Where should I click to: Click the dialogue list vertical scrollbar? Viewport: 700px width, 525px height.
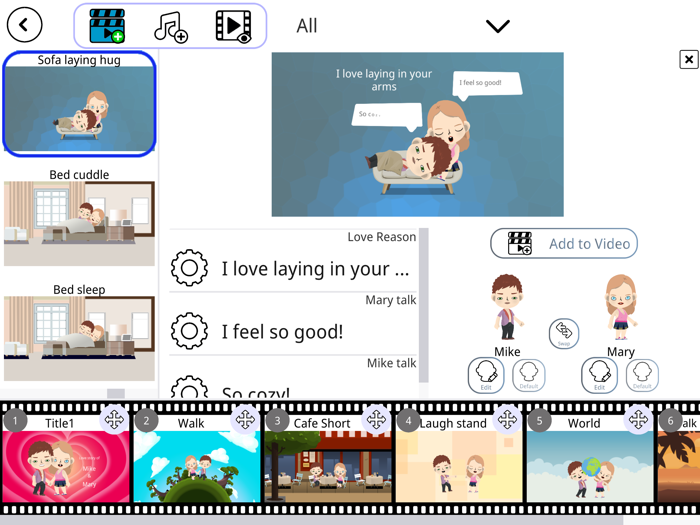[424, 305]
